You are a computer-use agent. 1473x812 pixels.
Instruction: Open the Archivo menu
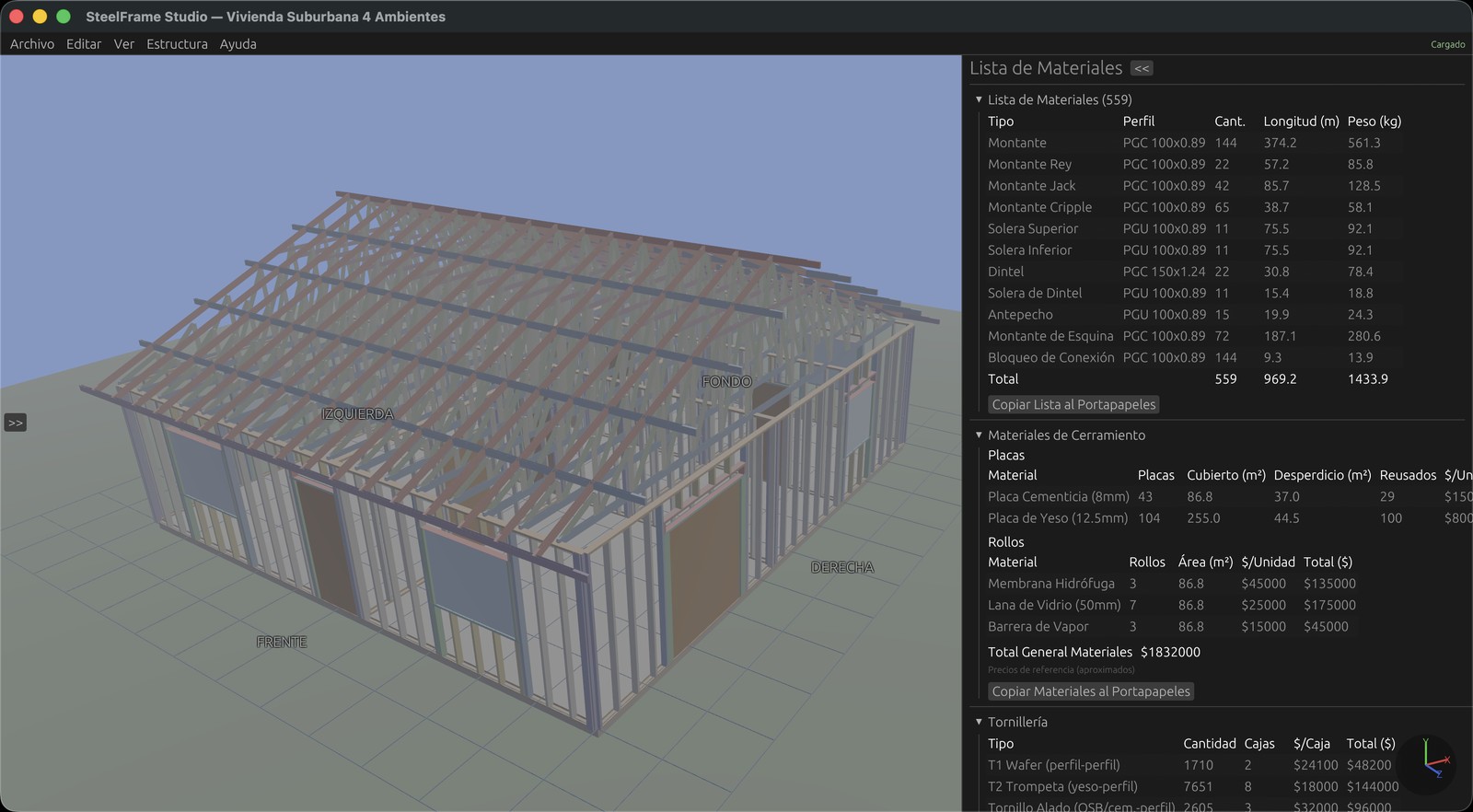coord(32,43)
